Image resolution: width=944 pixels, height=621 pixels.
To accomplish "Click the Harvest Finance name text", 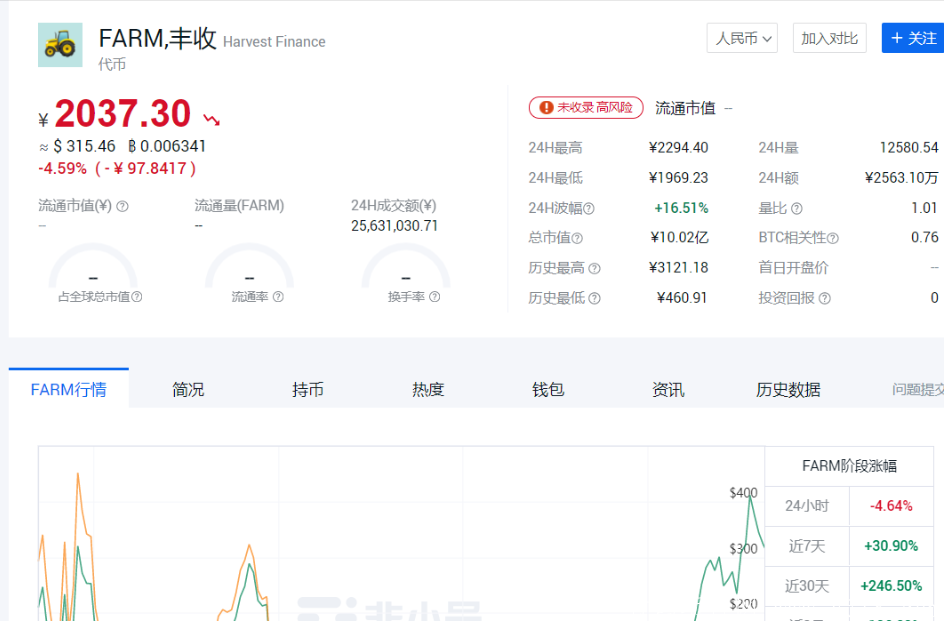I will click(274, 42).
